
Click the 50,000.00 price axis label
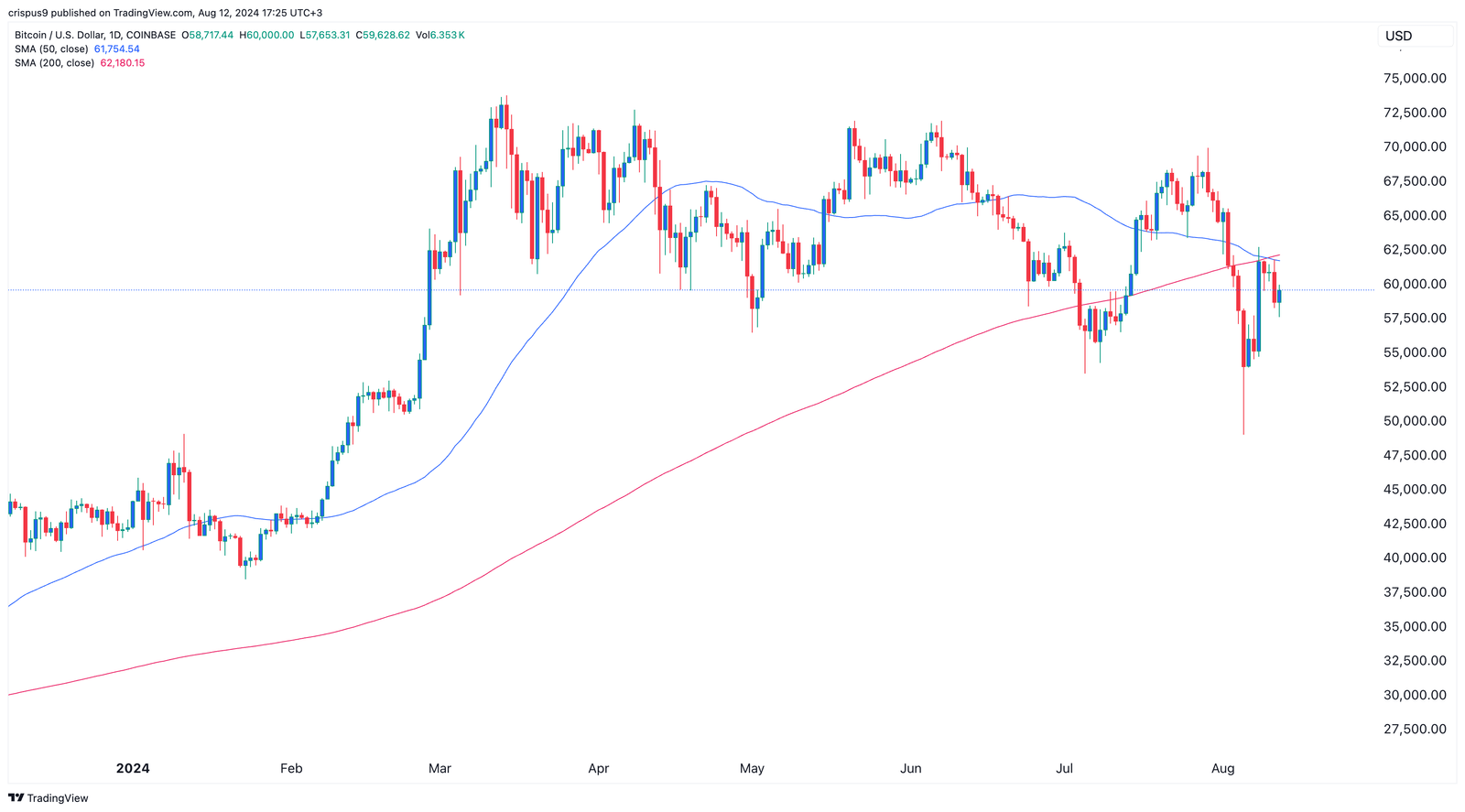tap(1415, 421)
